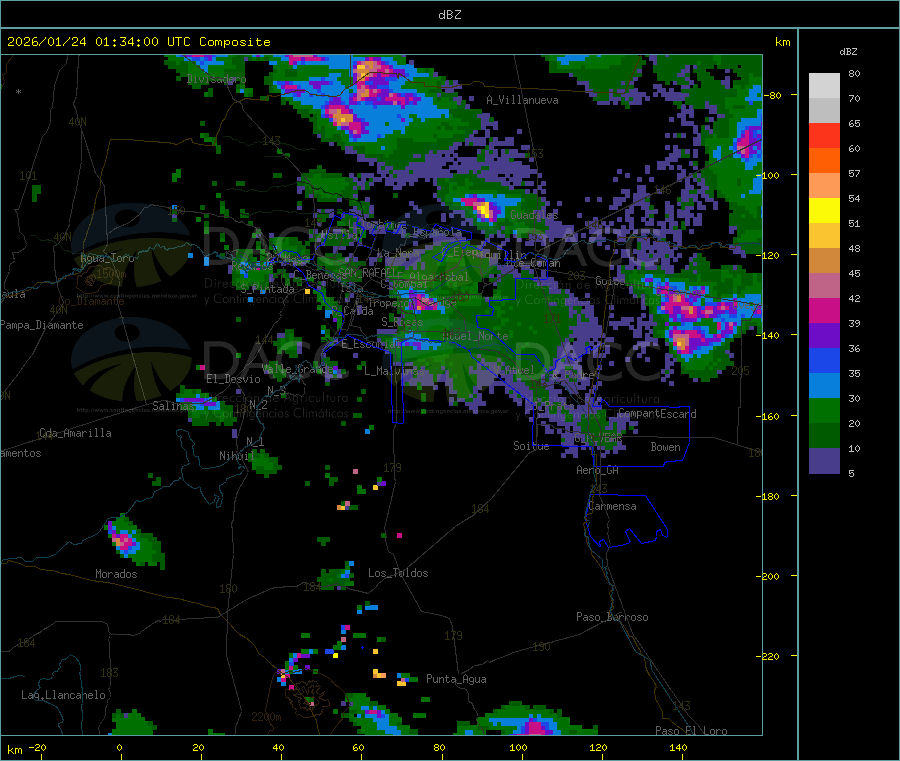
Task: Click the yellow storm core near Guadales
Action: click(x=486, y=210)
